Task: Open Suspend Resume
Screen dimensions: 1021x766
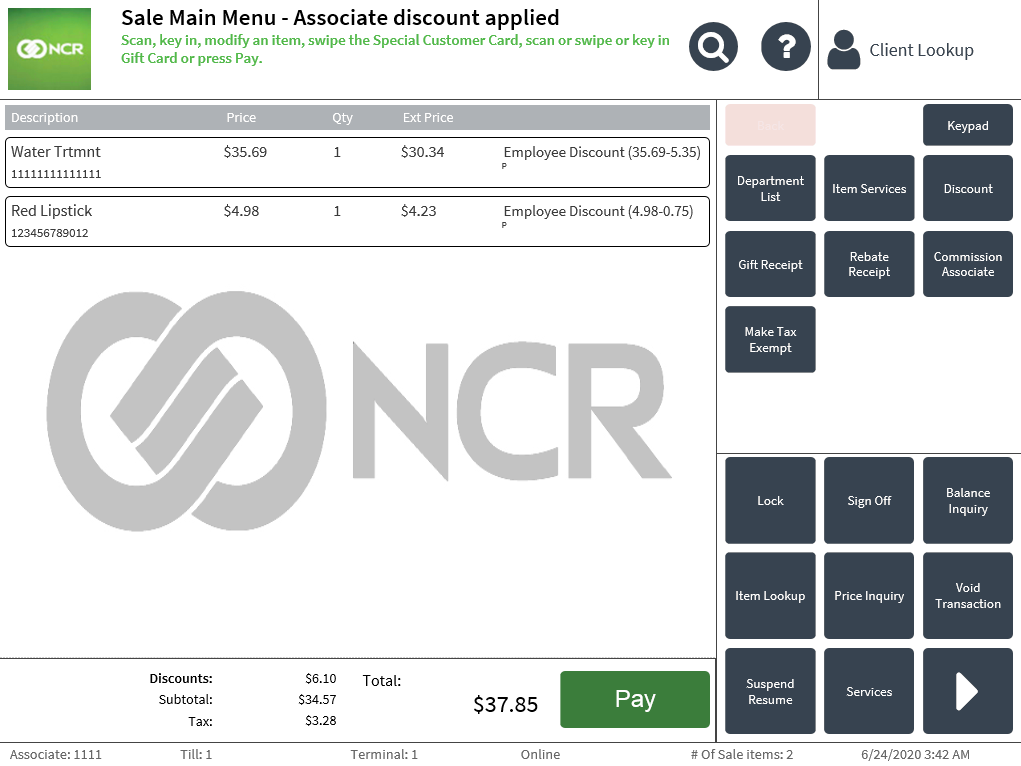Action: tap(770, 691)
